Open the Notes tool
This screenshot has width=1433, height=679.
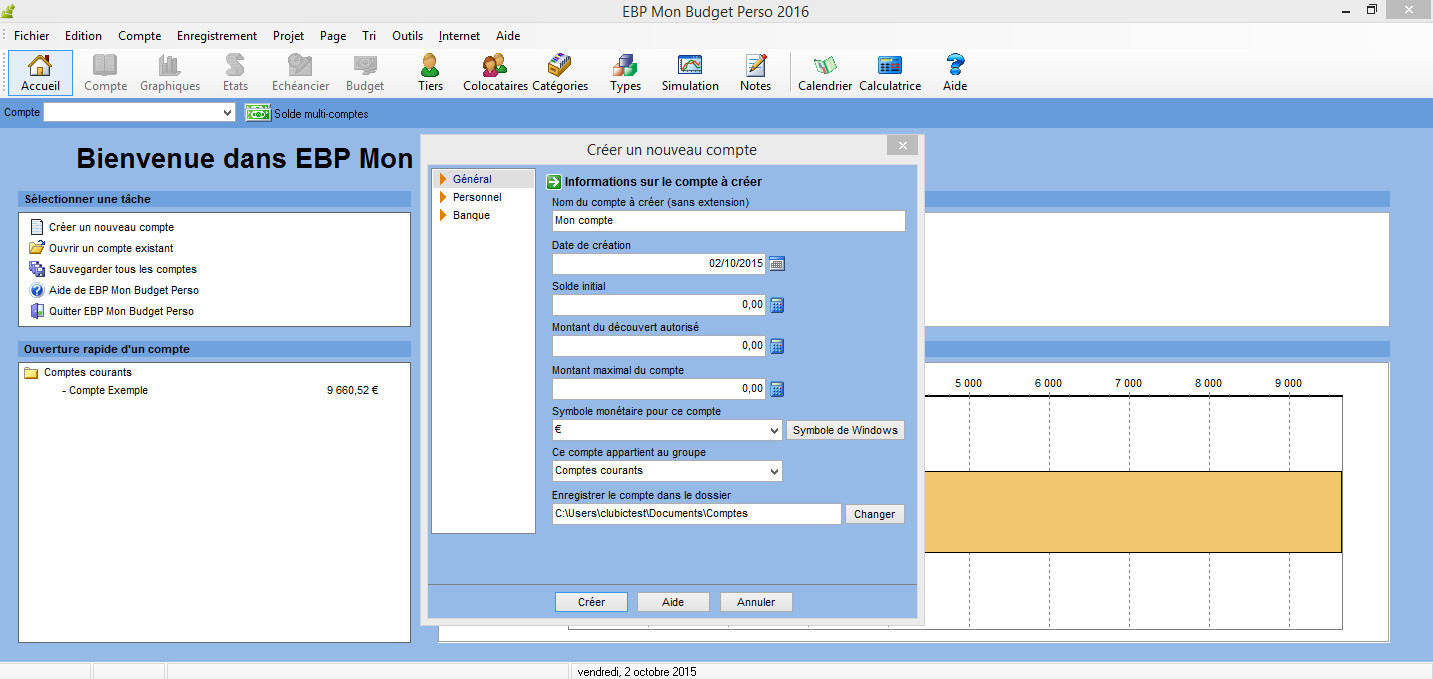point(755,72)
